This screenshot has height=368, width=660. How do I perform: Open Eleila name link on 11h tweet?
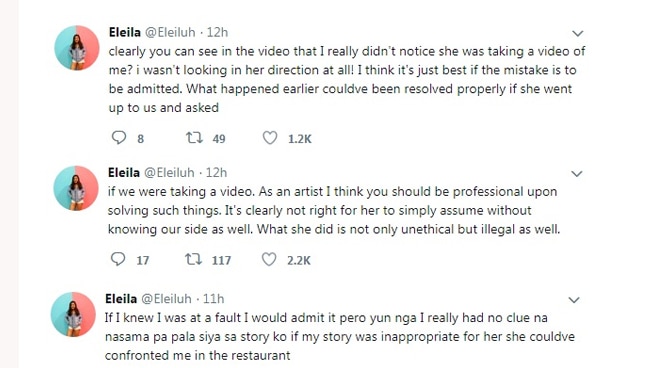[x=121, y=299]
